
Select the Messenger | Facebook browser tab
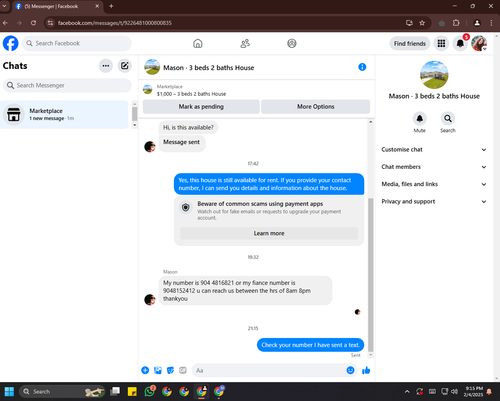point(57,6)
